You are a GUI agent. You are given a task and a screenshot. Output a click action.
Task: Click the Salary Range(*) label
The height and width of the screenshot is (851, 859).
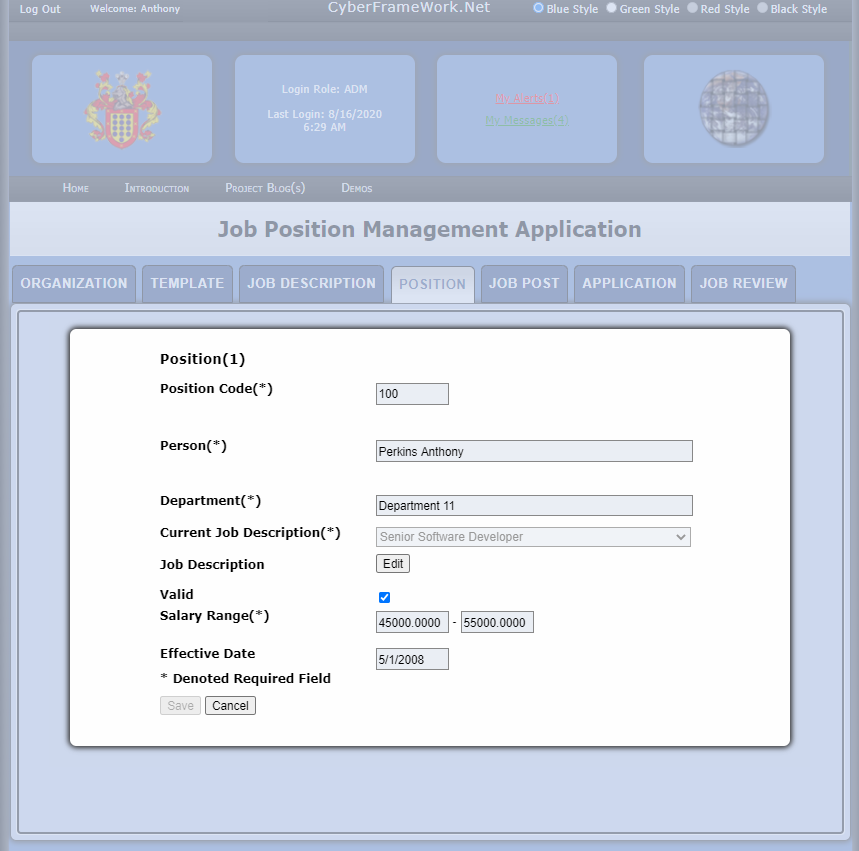point(214,616)
